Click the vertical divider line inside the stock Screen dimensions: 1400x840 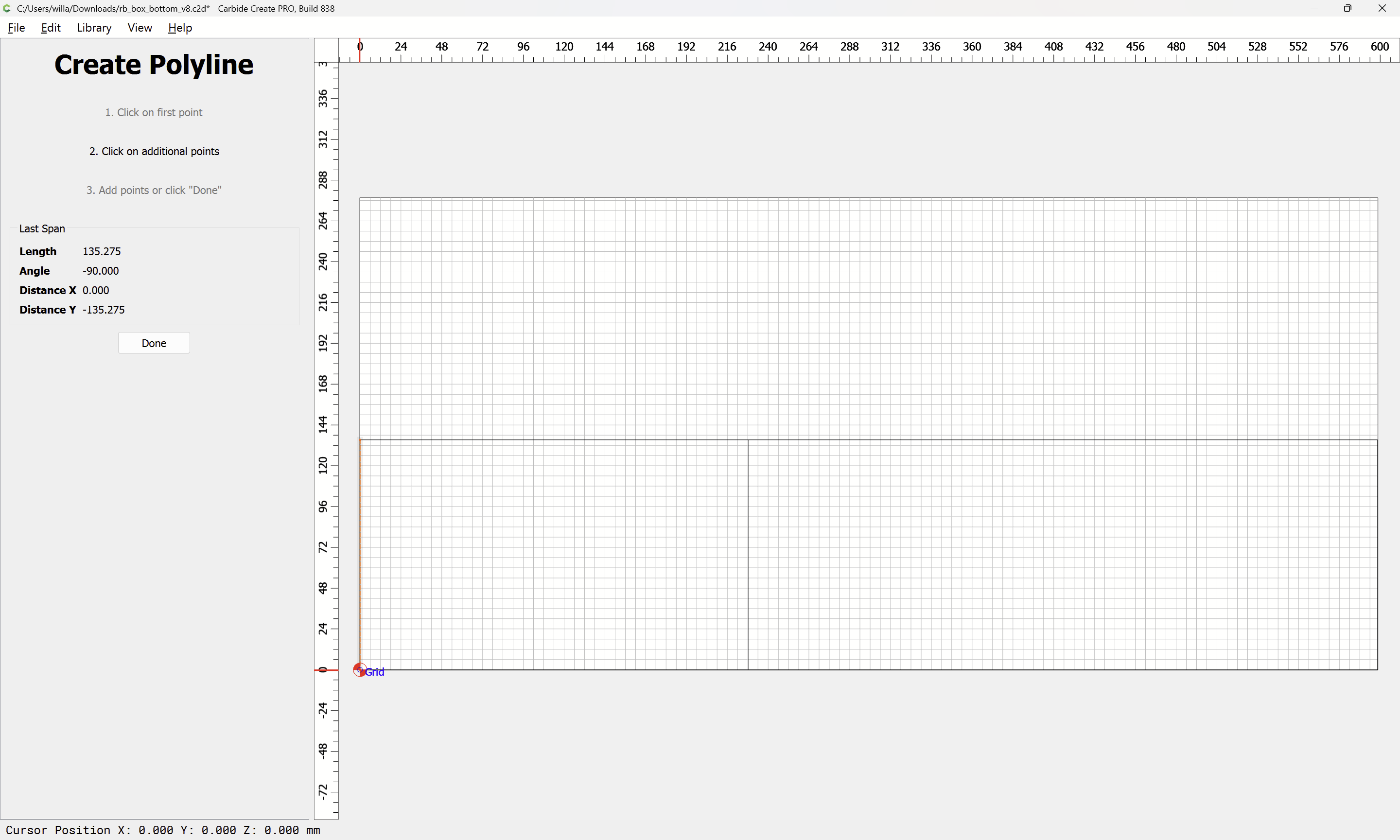click(x=749, y=555)
